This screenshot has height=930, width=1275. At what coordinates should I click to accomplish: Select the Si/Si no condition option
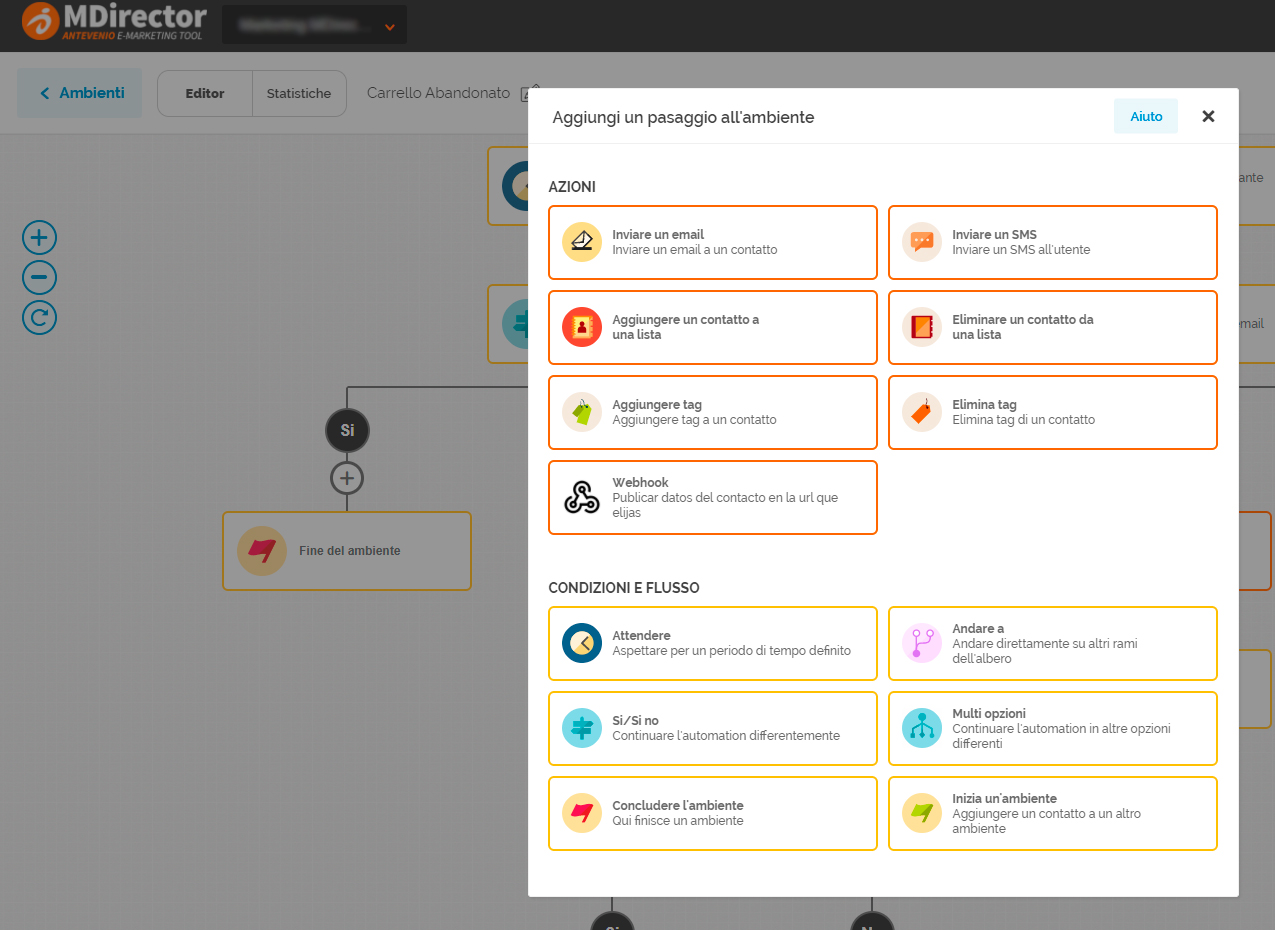(x=712, y=728)
